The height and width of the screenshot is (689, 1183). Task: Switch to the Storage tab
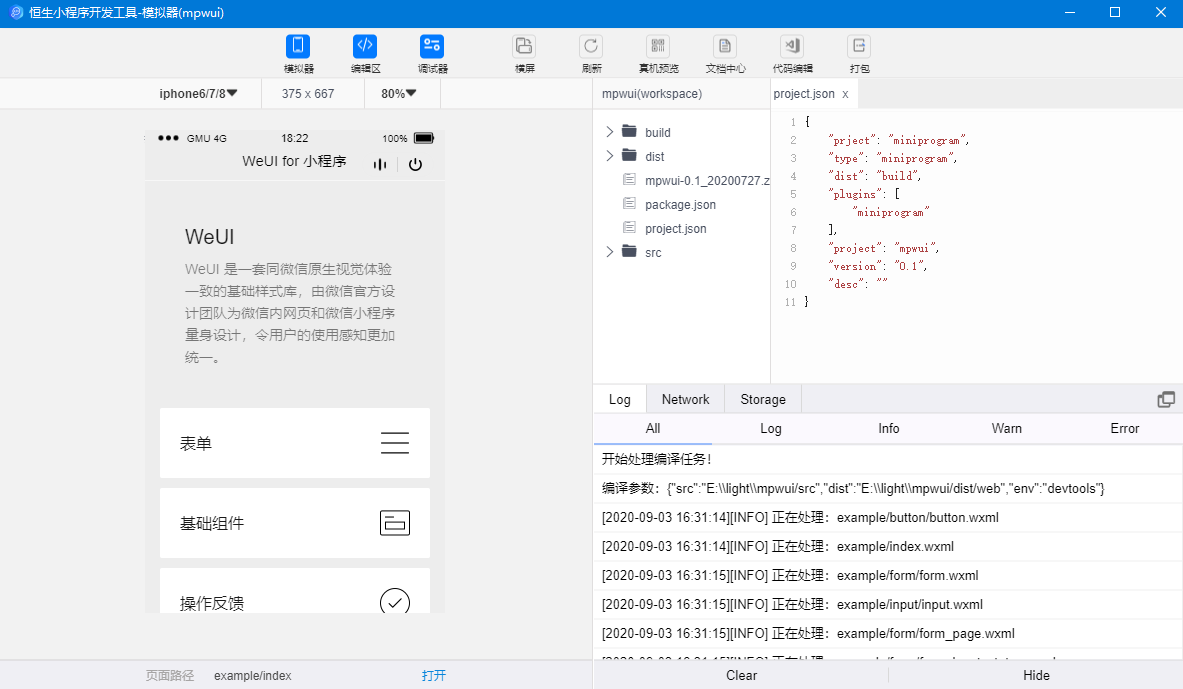tap(763, 399)
